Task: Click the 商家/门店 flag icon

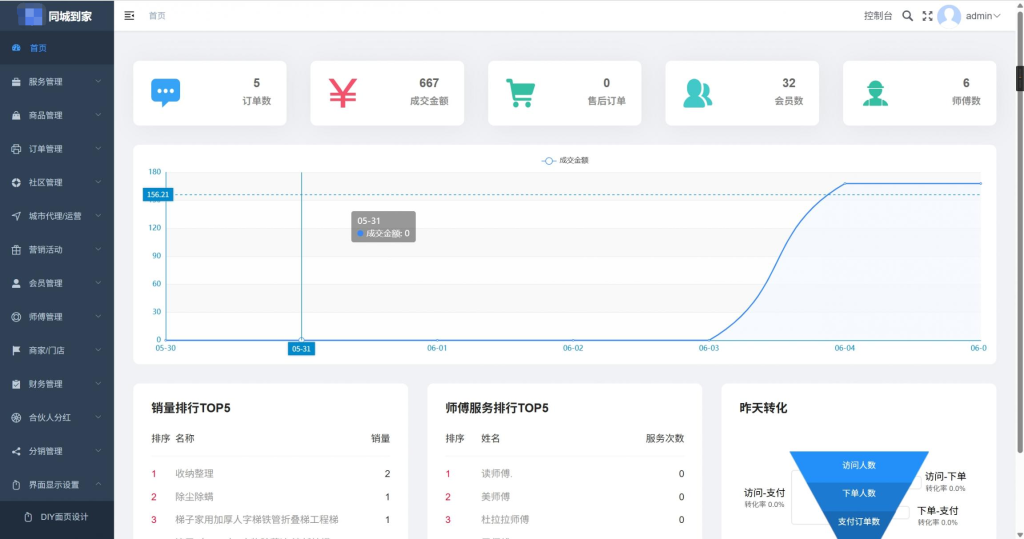Action: point(16,350)
